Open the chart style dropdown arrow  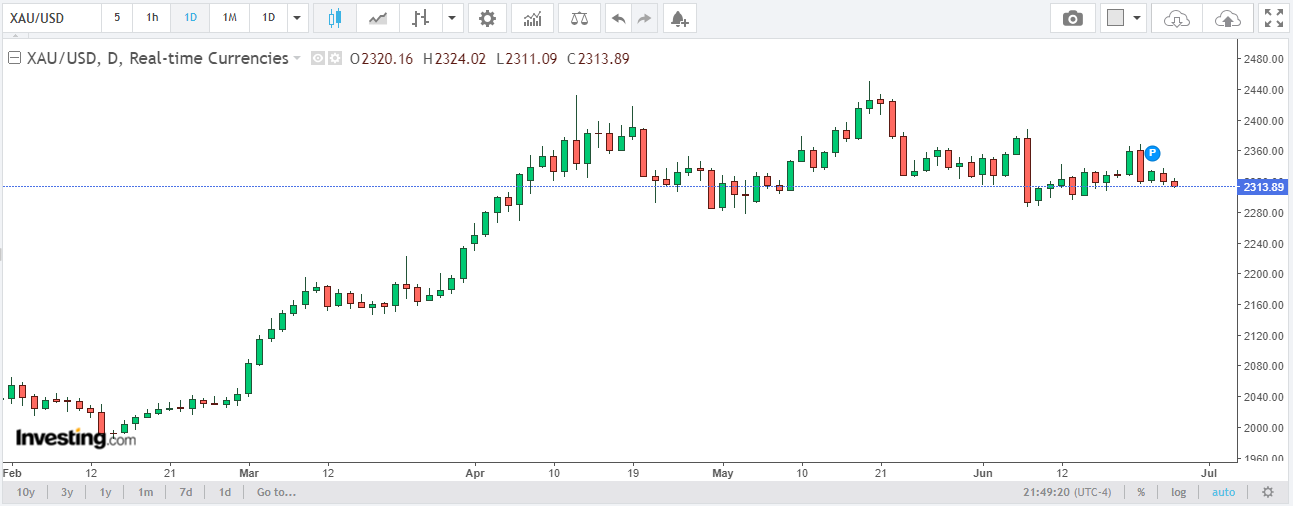click(x=452, y=18)
